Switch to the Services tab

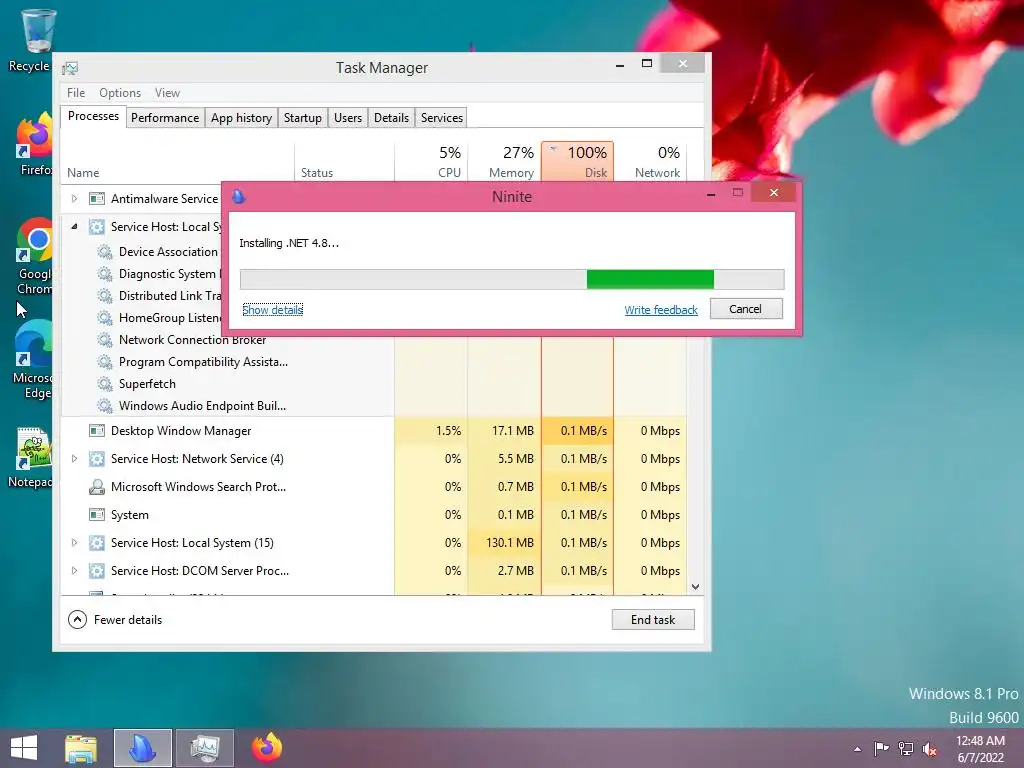coord(441,118)
